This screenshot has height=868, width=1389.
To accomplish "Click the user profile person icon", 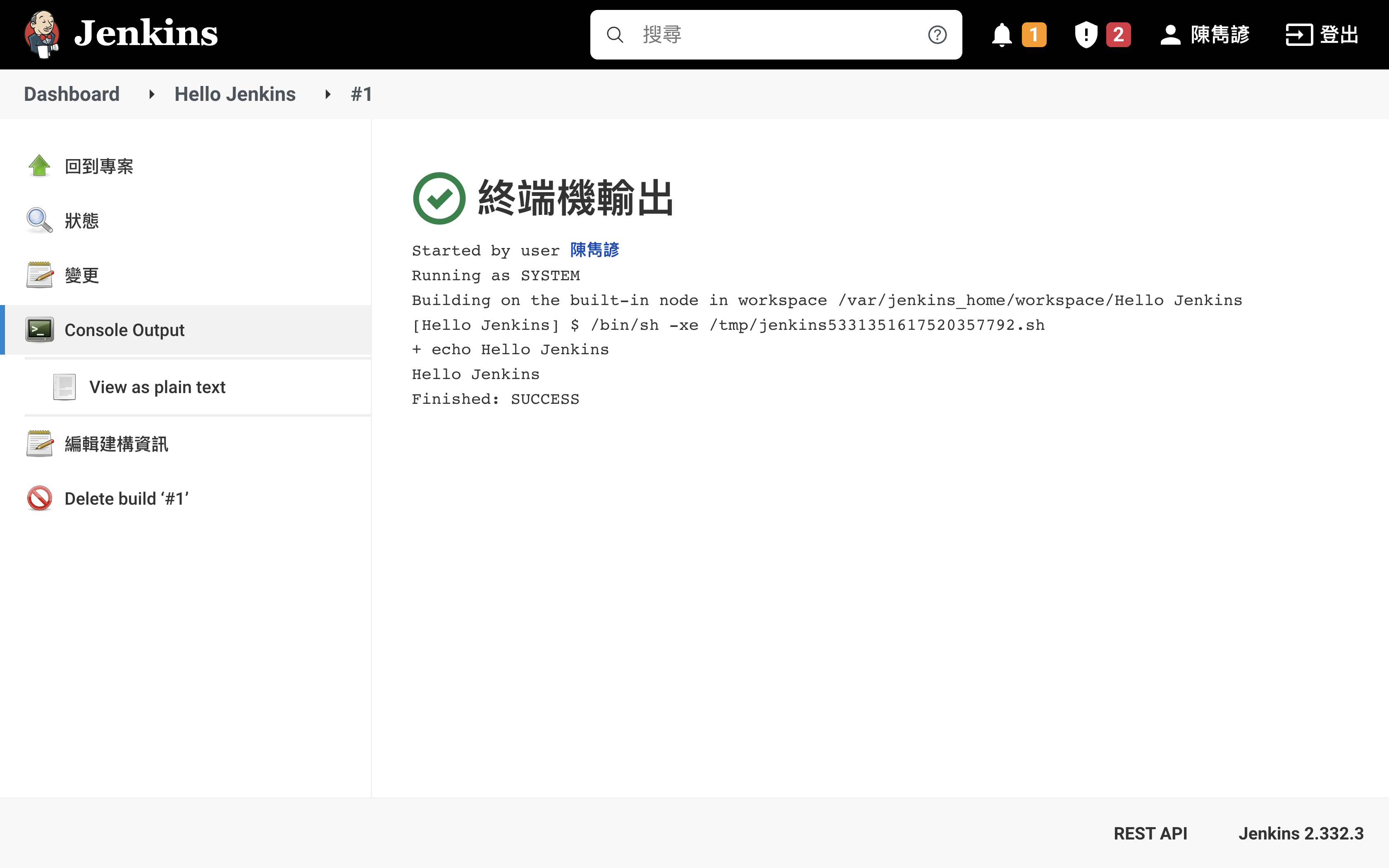I will point(1170,35).
